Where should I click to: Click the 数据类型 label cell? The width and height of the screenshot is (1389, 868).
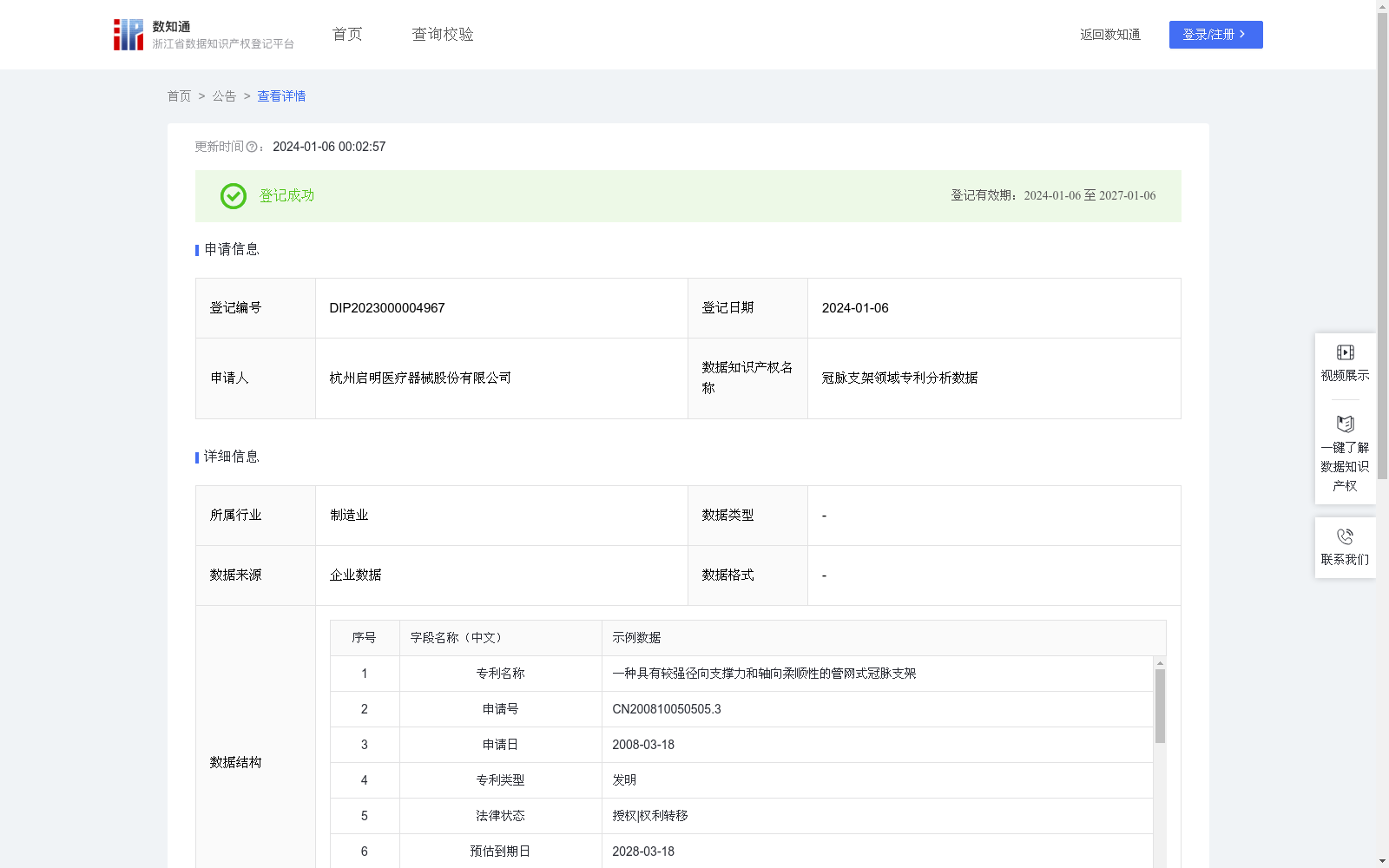(x=747, y=516)
